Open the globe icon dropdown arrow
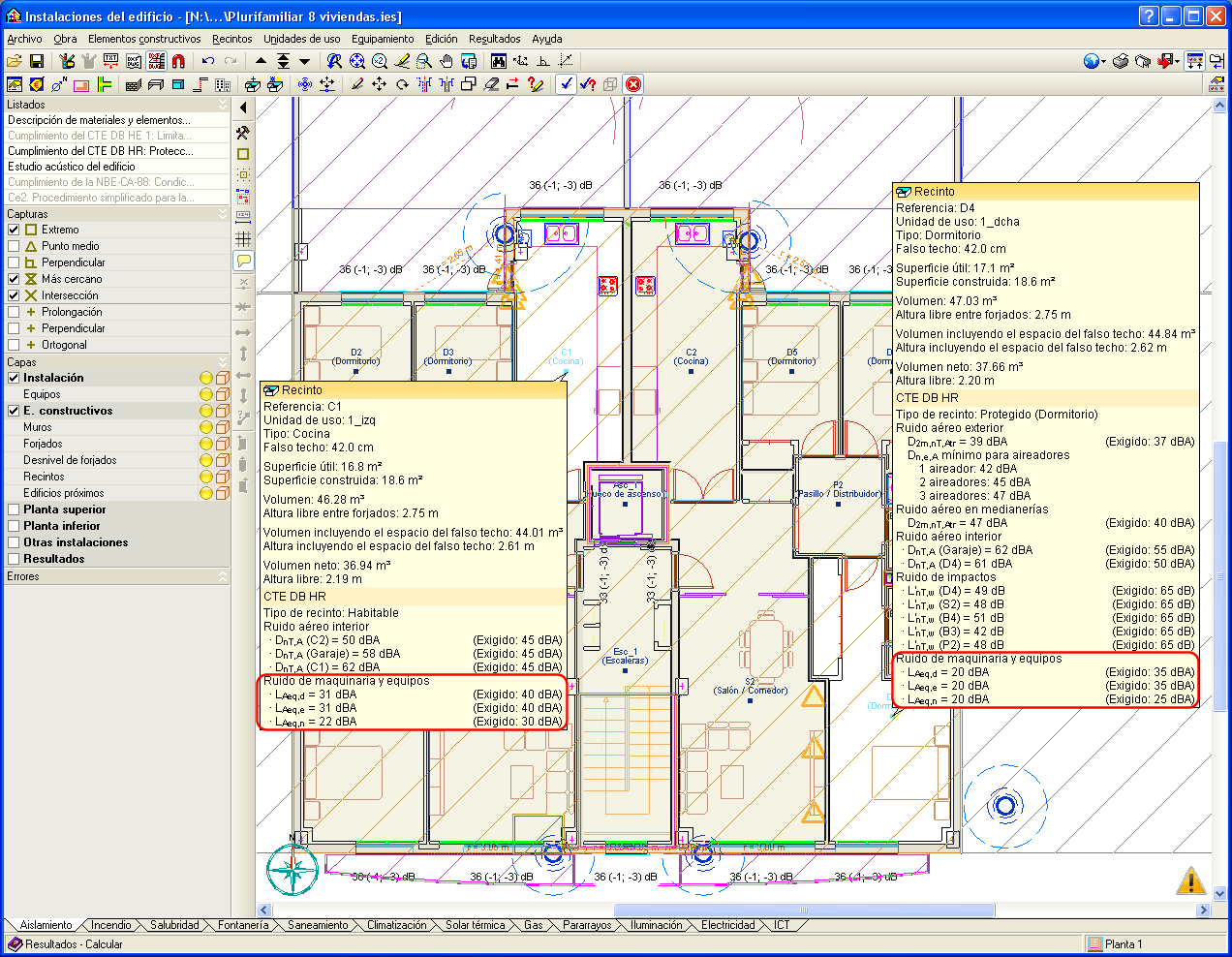Image resolution: width=1232 pixels, height=957 pixels. (1104, 62)
